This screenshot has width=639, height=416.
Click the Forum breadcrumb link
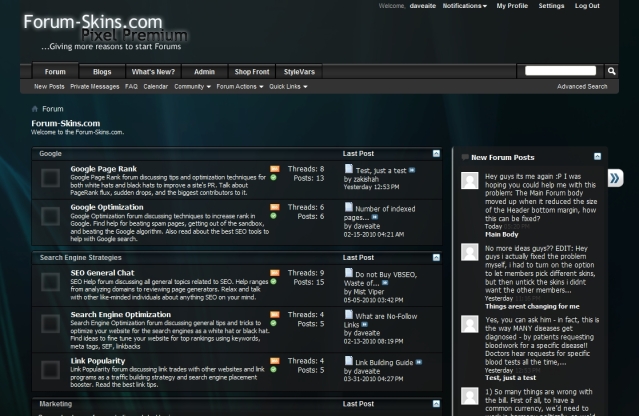coord(53,109)
